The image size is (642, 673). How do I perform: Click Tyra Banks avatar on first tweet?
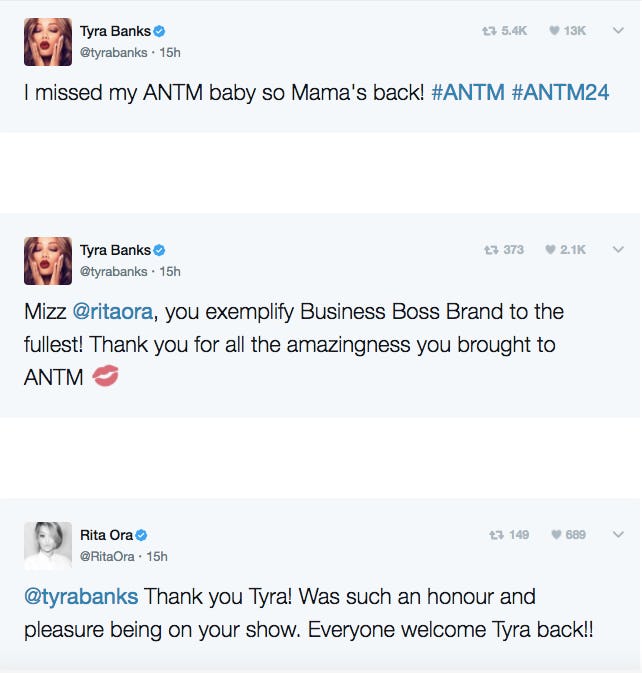48,41
